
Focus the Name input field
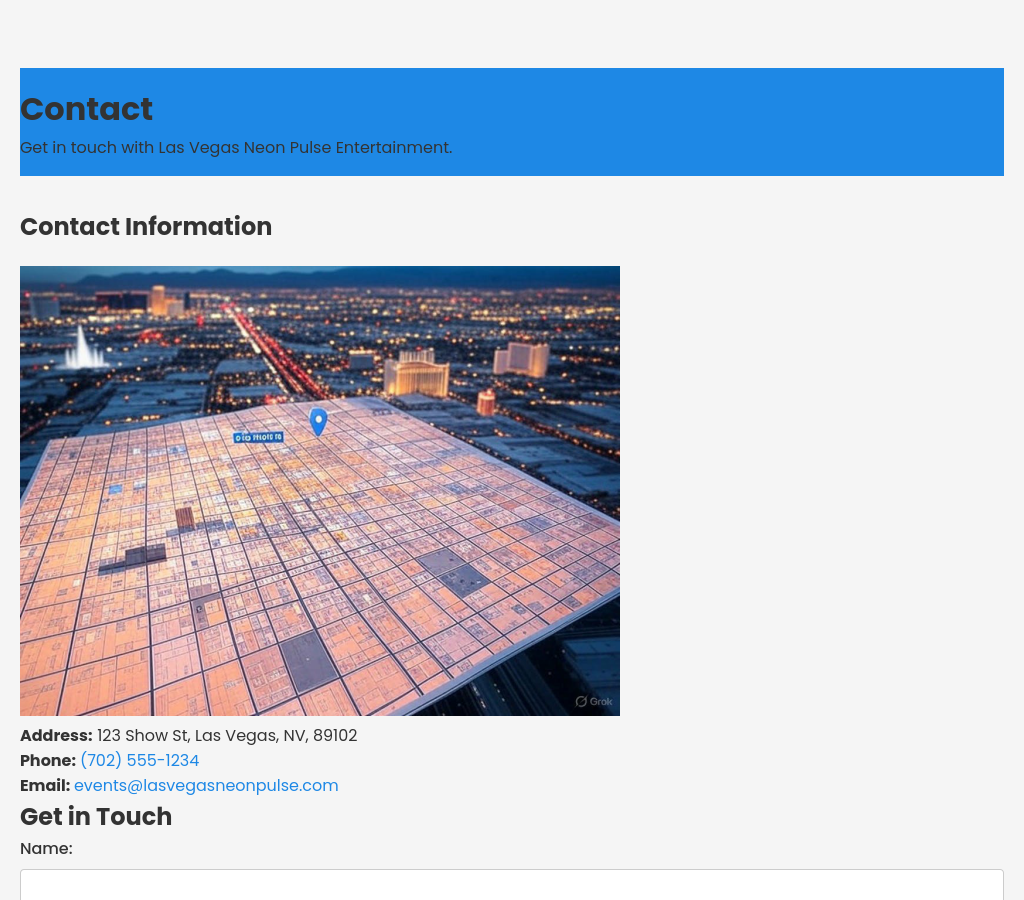512,884
